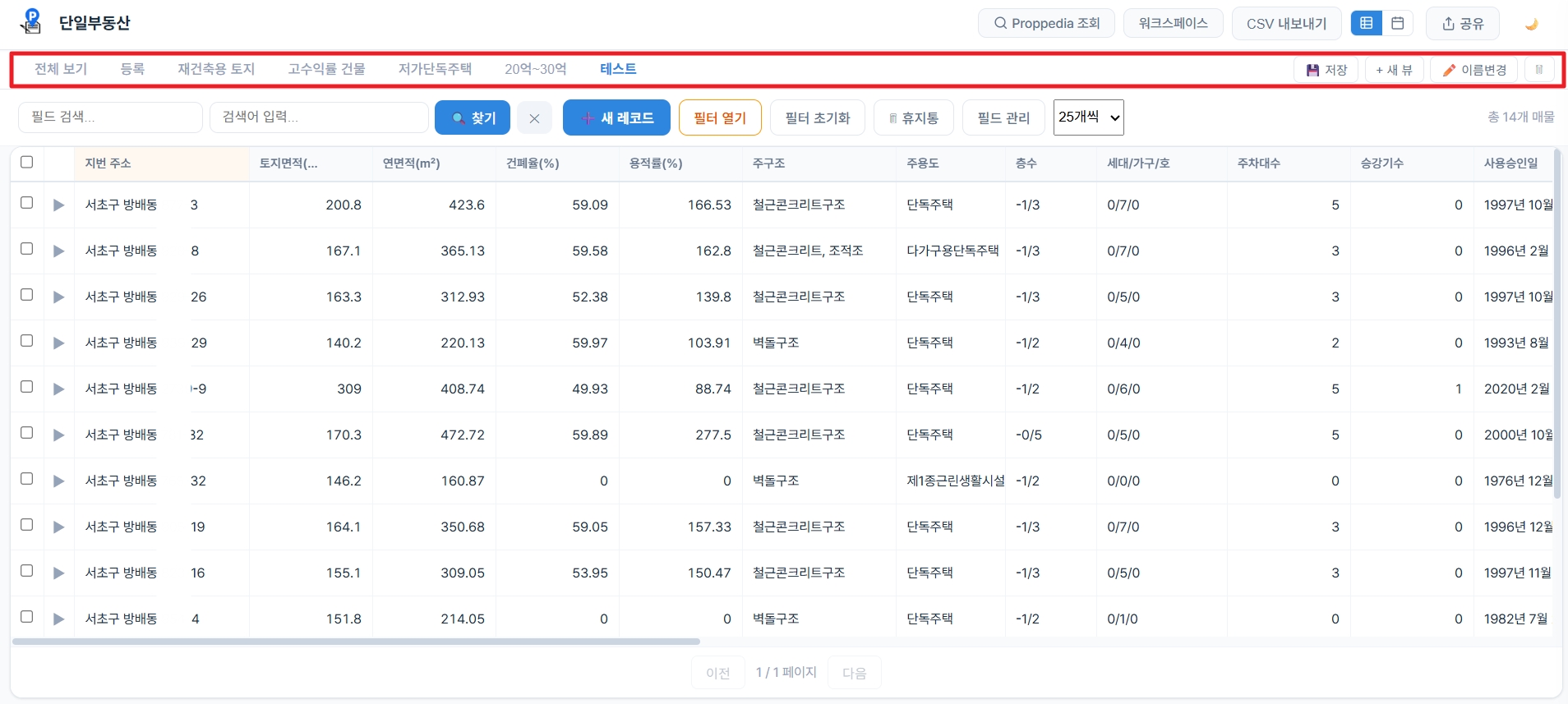
Task: Click 이름변경 rename pencil button
Action: pyautogui.click(x=1475, y=70)
